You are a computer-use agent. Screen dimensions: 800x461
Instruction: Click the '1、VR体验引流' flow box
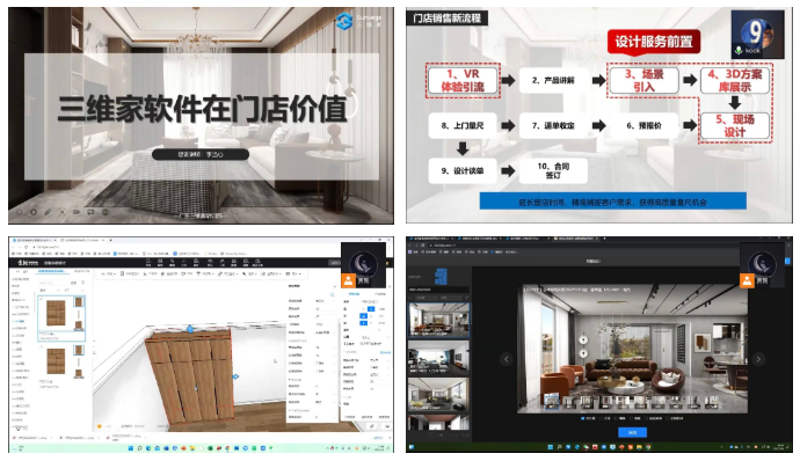(x=462, y=80)
